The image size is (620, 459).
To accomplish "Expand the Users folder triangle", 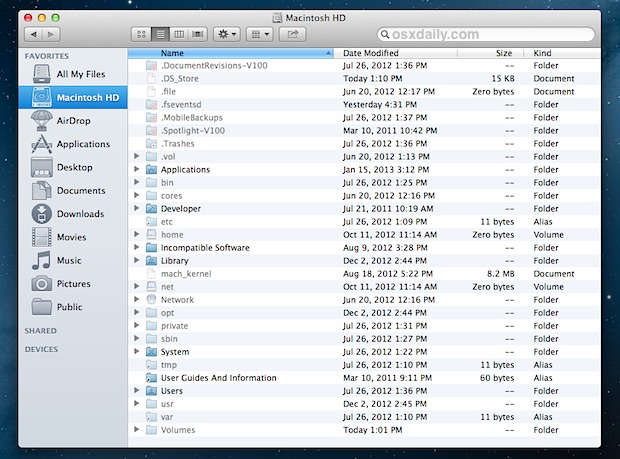I will coord(138,391).
